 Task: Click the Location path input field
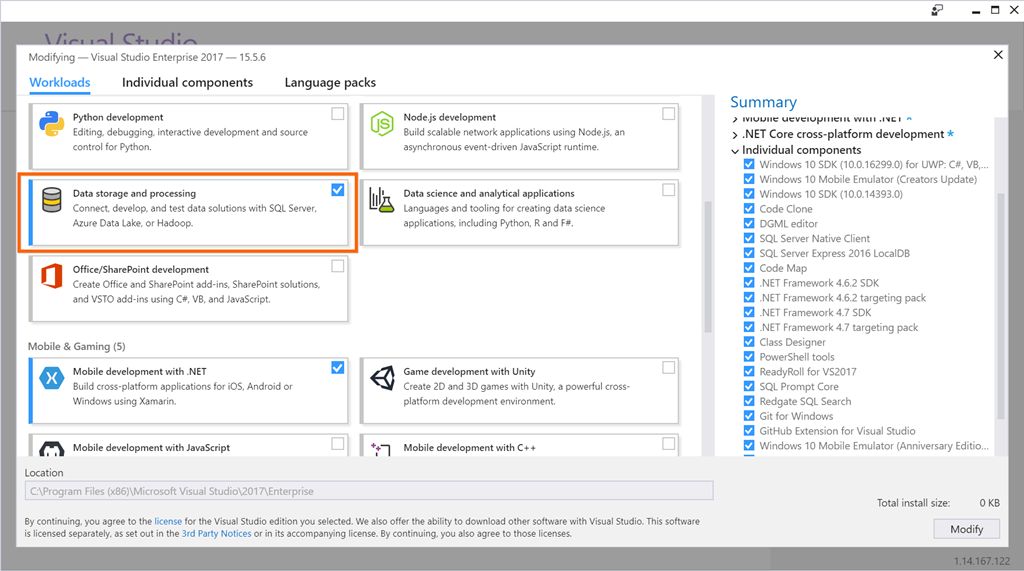(368, 491)
